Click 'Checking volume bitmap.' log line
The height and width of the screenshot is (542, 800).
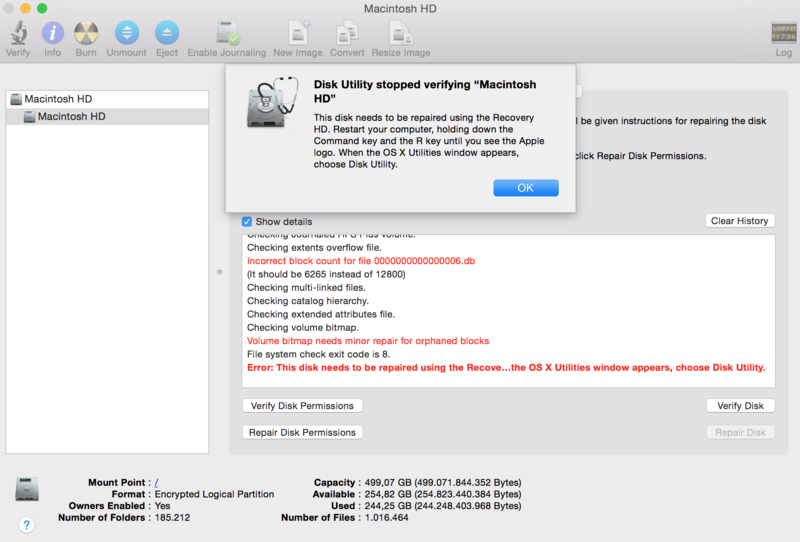(x=303, y=328)
